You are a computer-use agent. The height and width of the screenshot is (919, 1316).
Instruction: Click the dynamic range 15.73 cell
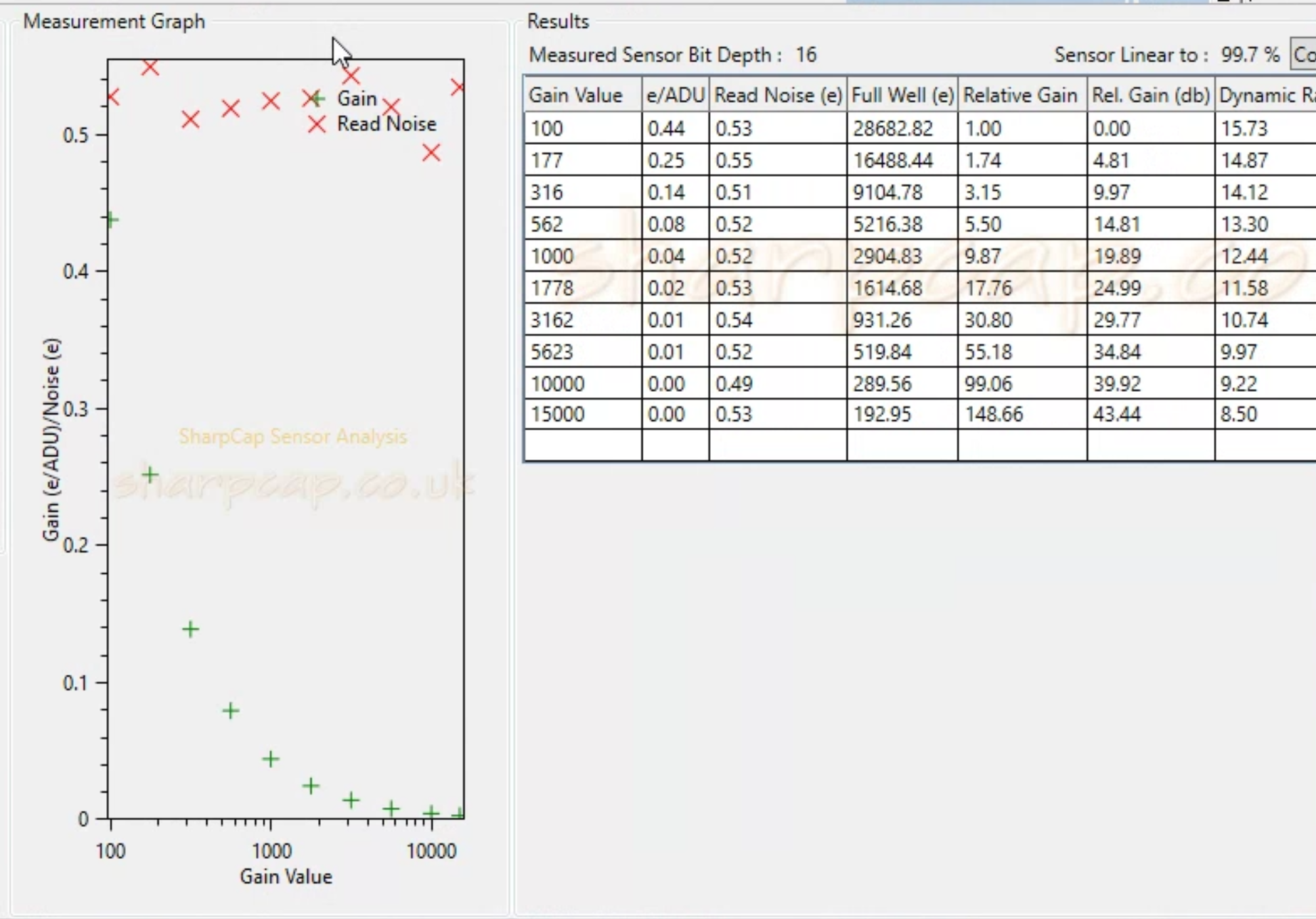[x=1265, y=128]
